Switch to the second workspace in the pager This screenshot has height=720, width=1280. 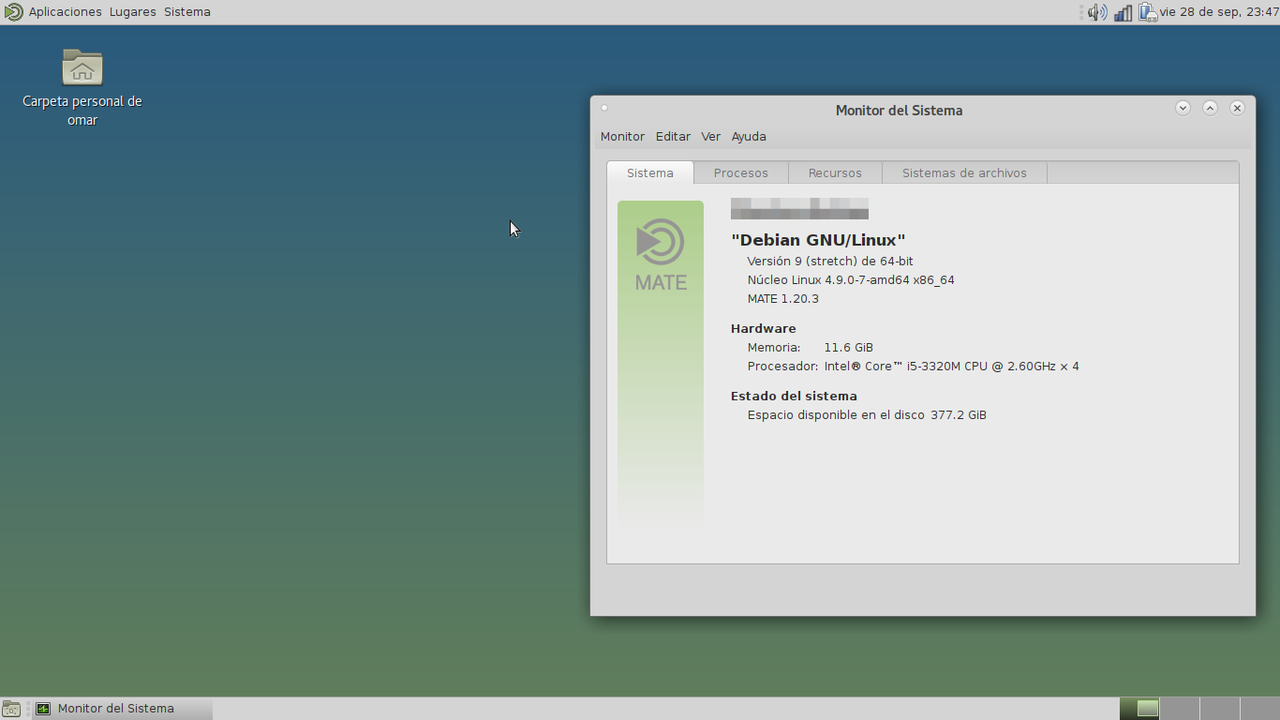[x=1178, y=708]
